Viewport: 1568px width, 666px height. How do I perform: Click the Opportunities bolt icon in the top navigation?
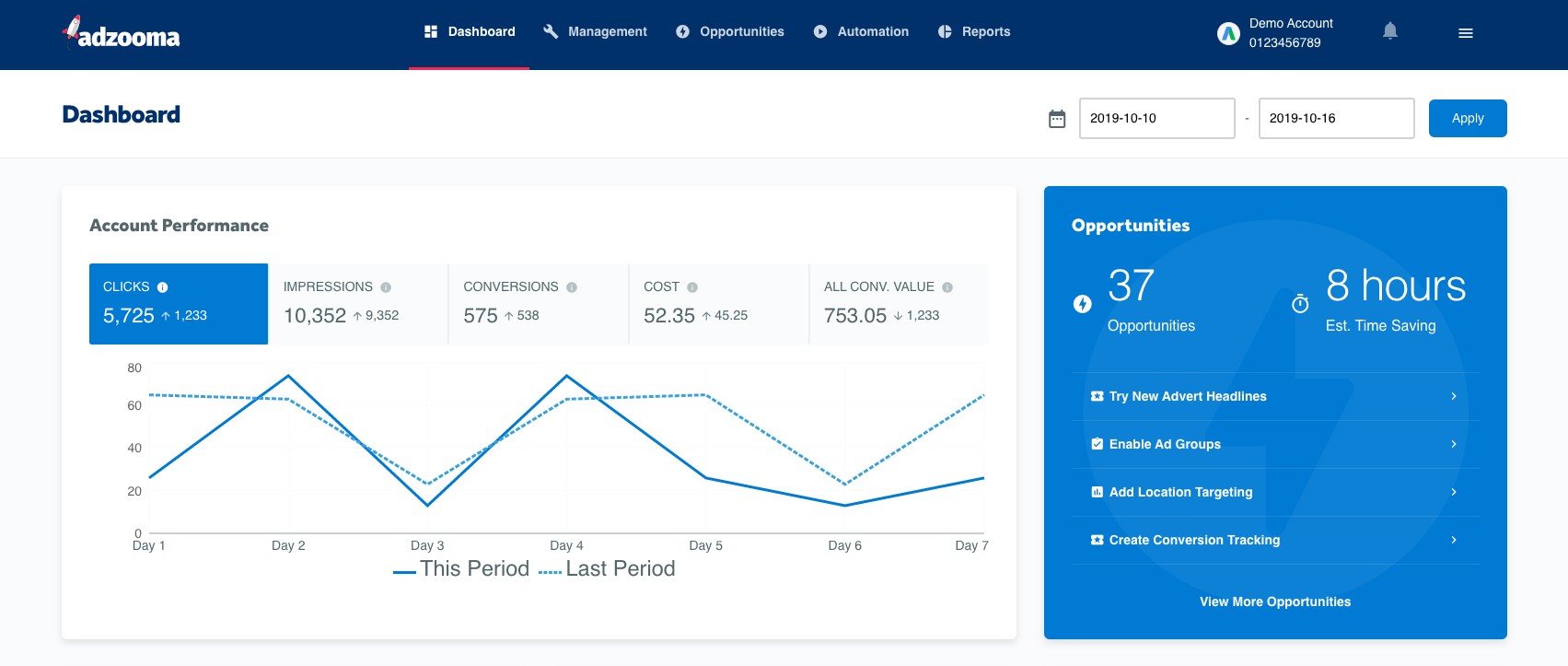pos(682,31)
